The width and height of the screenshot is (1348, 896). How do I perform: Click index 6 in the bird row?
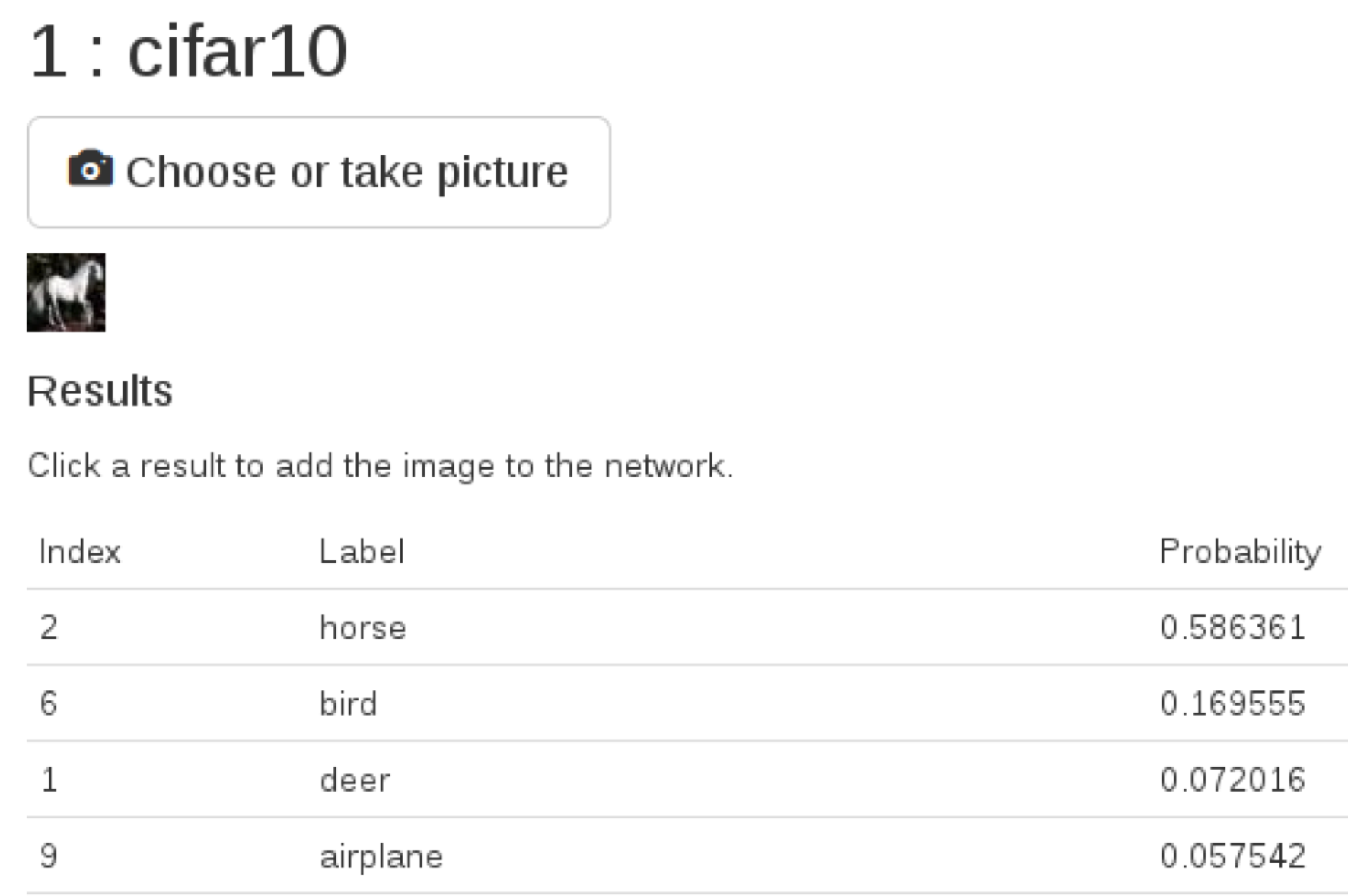[x=49, y=704]
